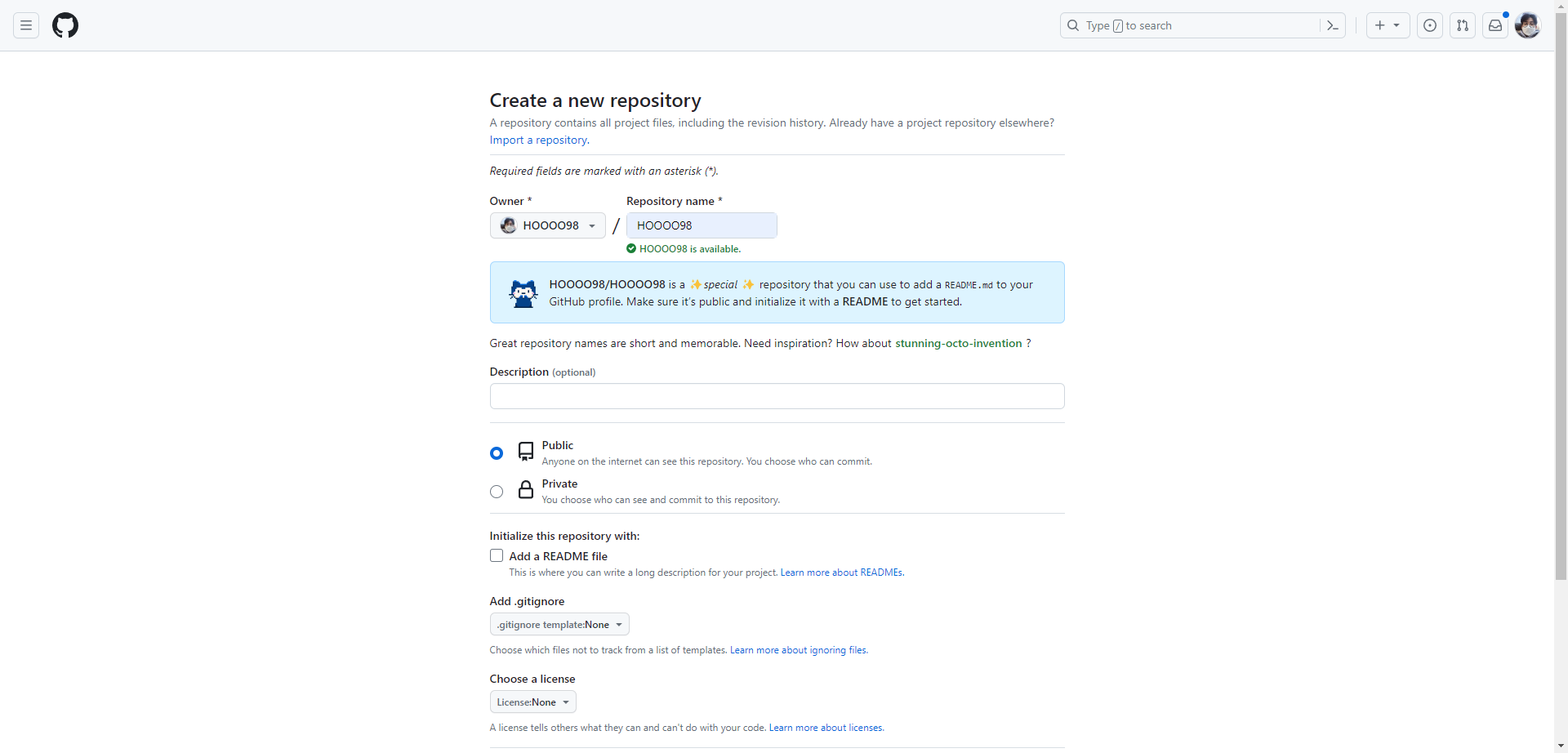Click the 'Add .gitignore' label
Image resolution: width=1568 pixels, height=753 pixels.
[527, 601]
